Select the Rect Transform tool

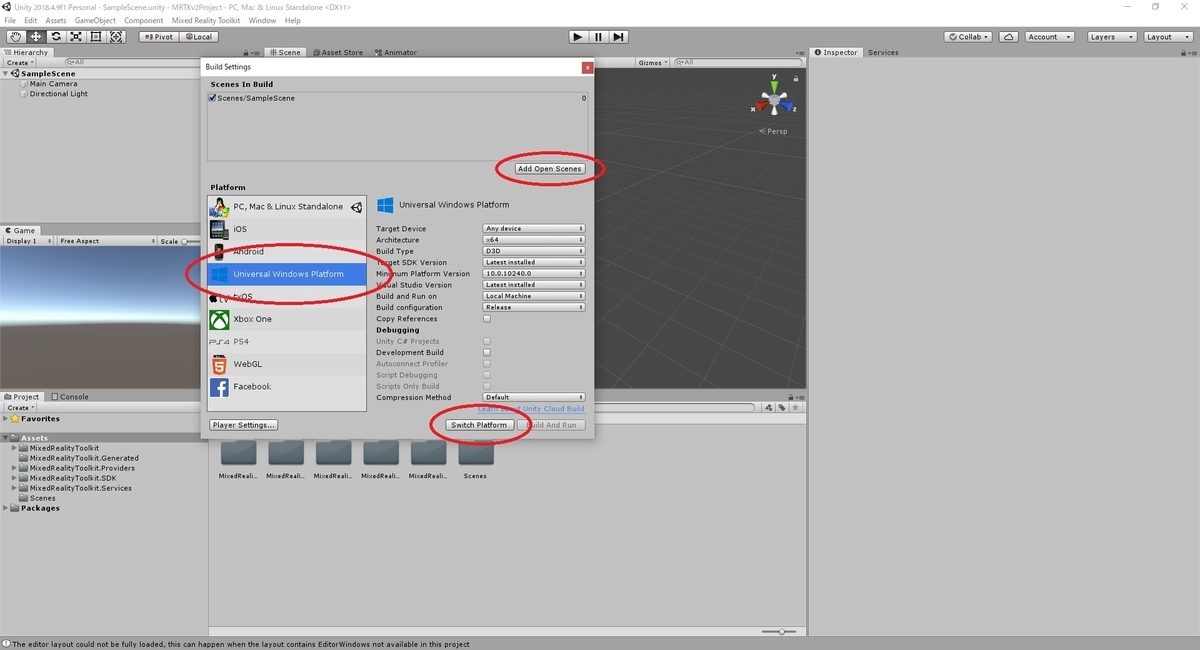[96, 37]
